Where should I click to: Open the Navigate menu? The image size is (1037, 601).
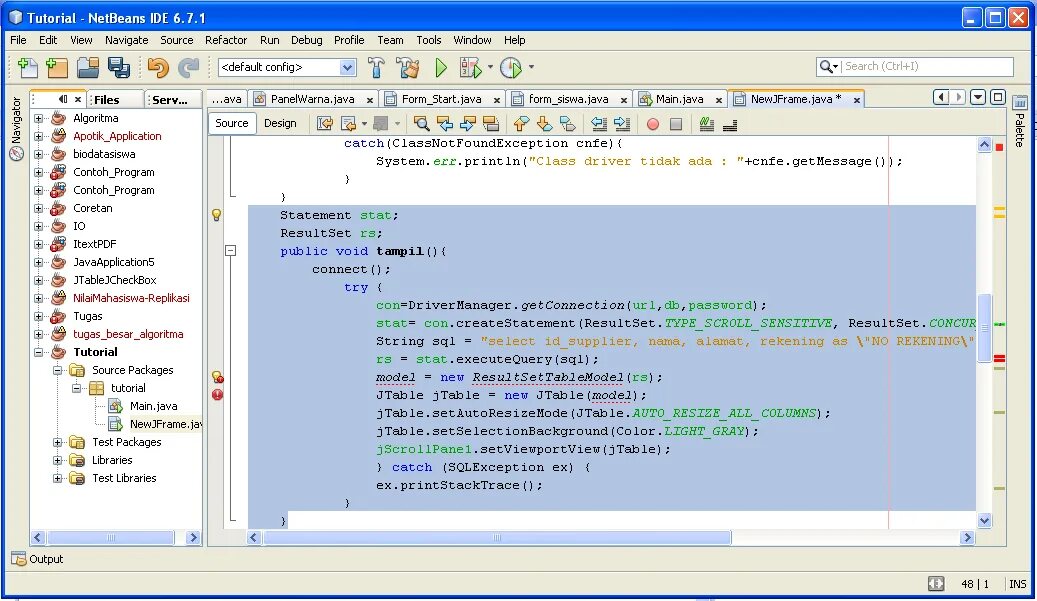pyautogui.click(x=126, y=40)
